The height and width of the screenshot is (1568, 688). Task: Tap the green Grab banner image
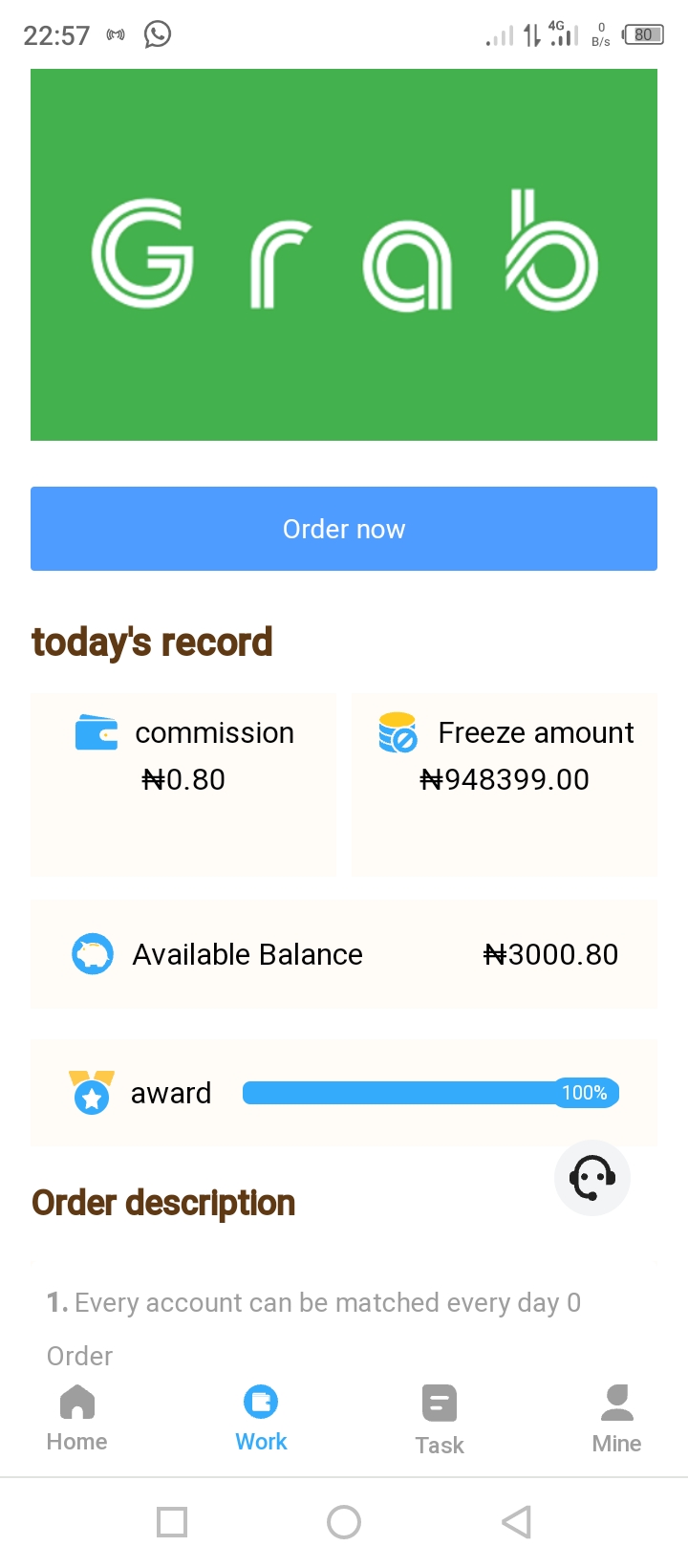[x=344, y=254]
